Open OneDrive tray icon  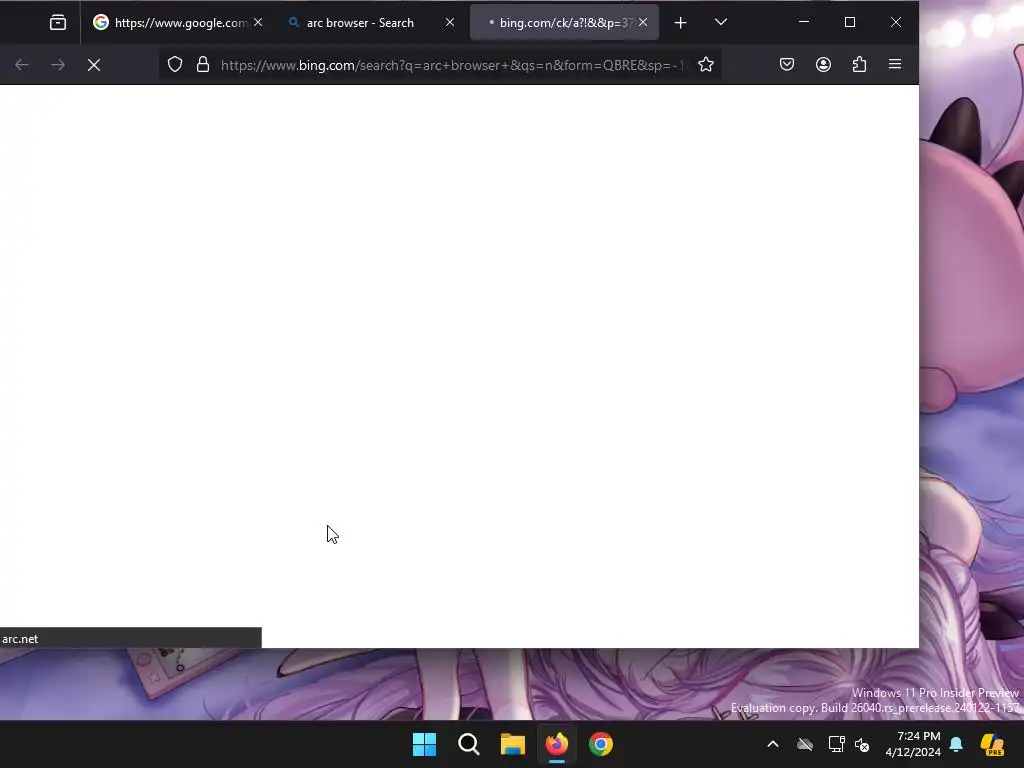[805, 744]
